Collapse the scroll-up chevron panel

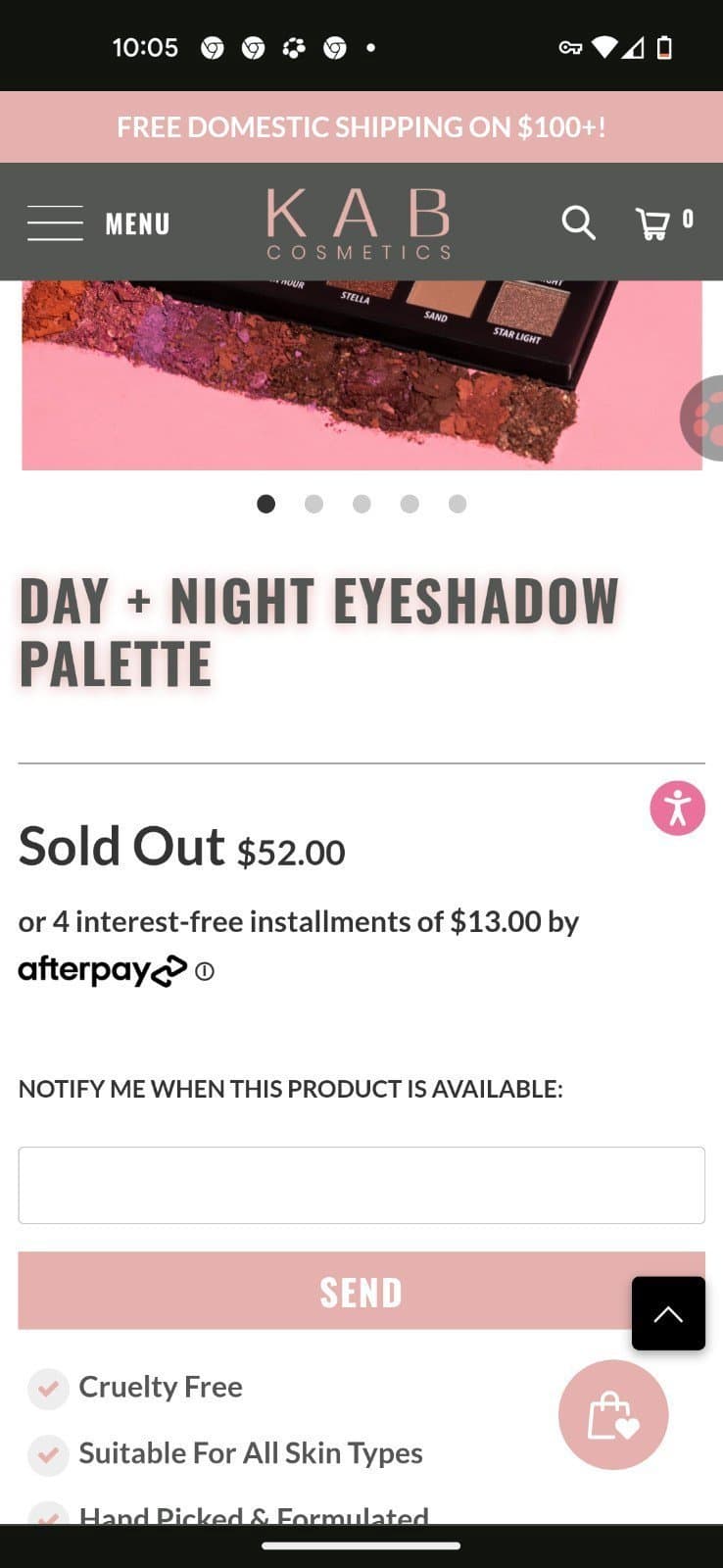[x=668, y=1313]
